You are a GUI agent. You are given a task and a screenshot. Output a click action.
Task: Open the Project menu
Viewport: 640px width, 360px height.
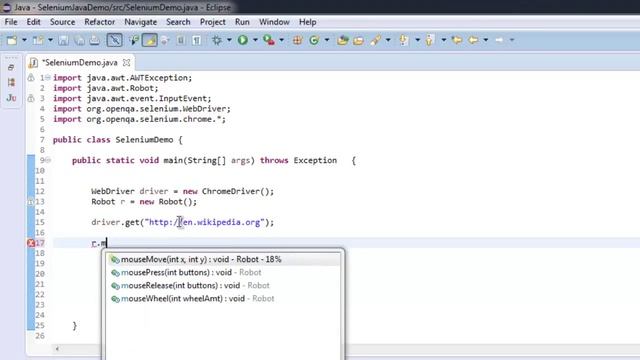(x=213, y=22)
